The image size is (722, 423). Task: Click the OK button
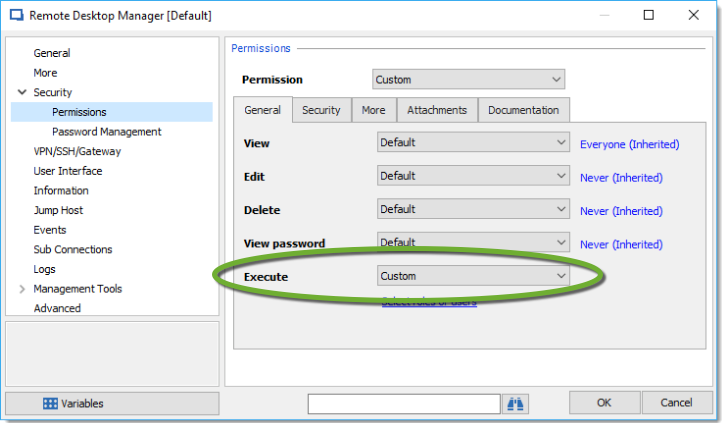point(604,403)
